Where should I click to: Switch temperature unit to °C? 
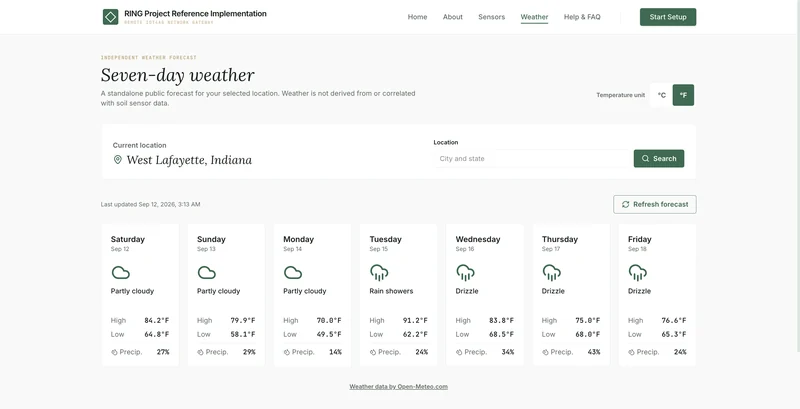coord(662,95)
